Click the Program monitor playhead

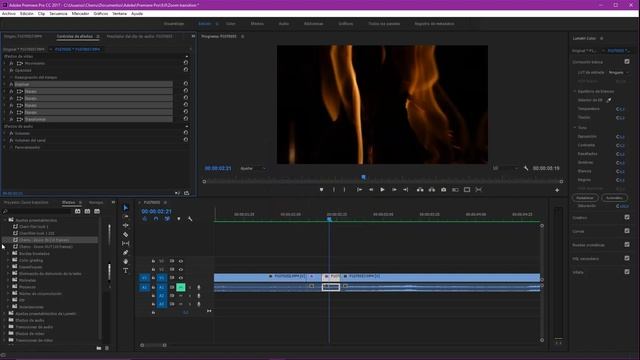pyautogui.click(x=363, y=177)
